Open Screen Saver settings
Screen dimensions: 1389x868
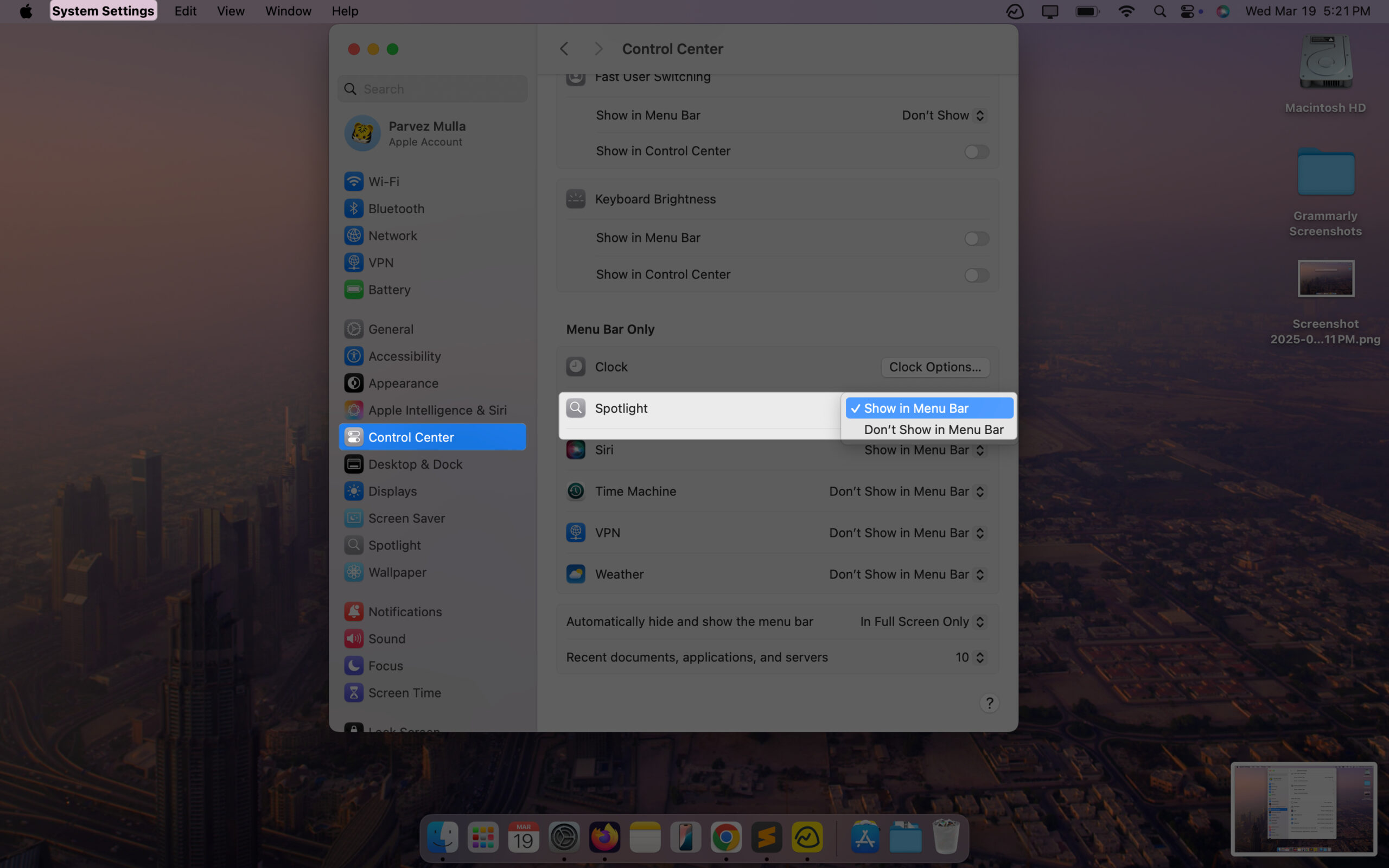tap(406, 518)
